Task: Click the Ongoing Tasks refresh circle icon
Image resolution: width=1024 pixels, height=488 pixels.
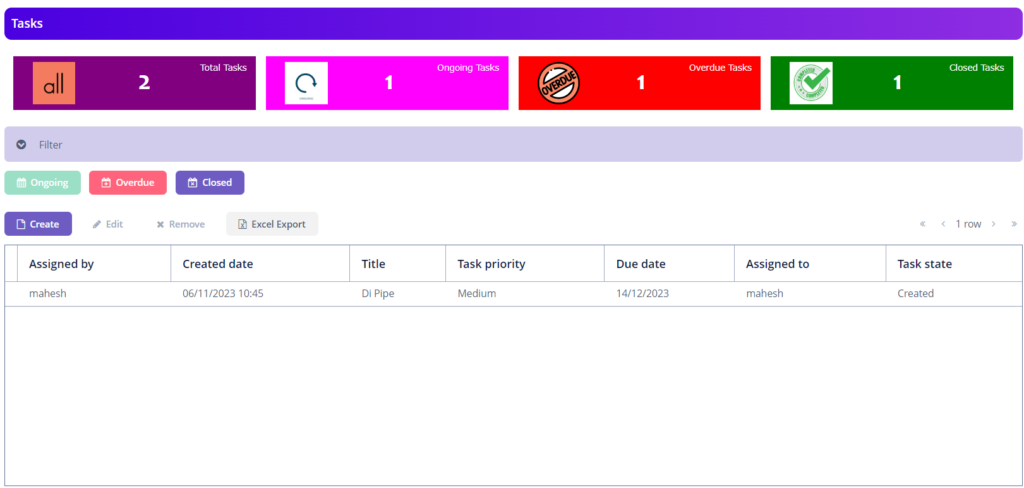Action: 306,83
